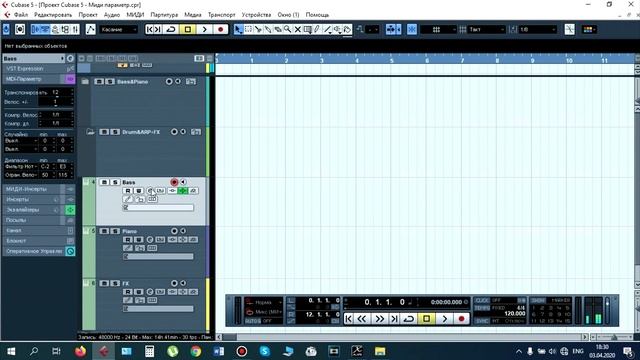The width and height of the screenshot is (640, 360).
Task: Select the Zoom magnifier tool
Action: pos(287,29)
